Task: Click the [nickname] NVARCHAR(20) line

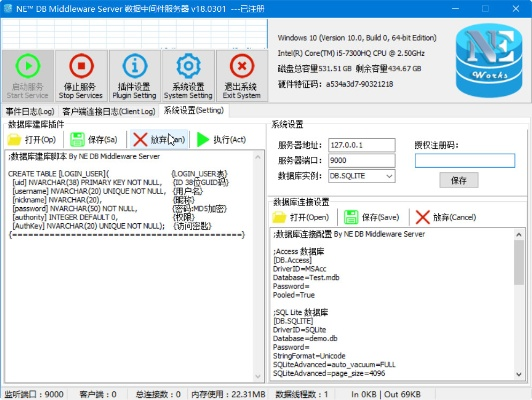Action: pyautogui.click(x=57, y=200)
